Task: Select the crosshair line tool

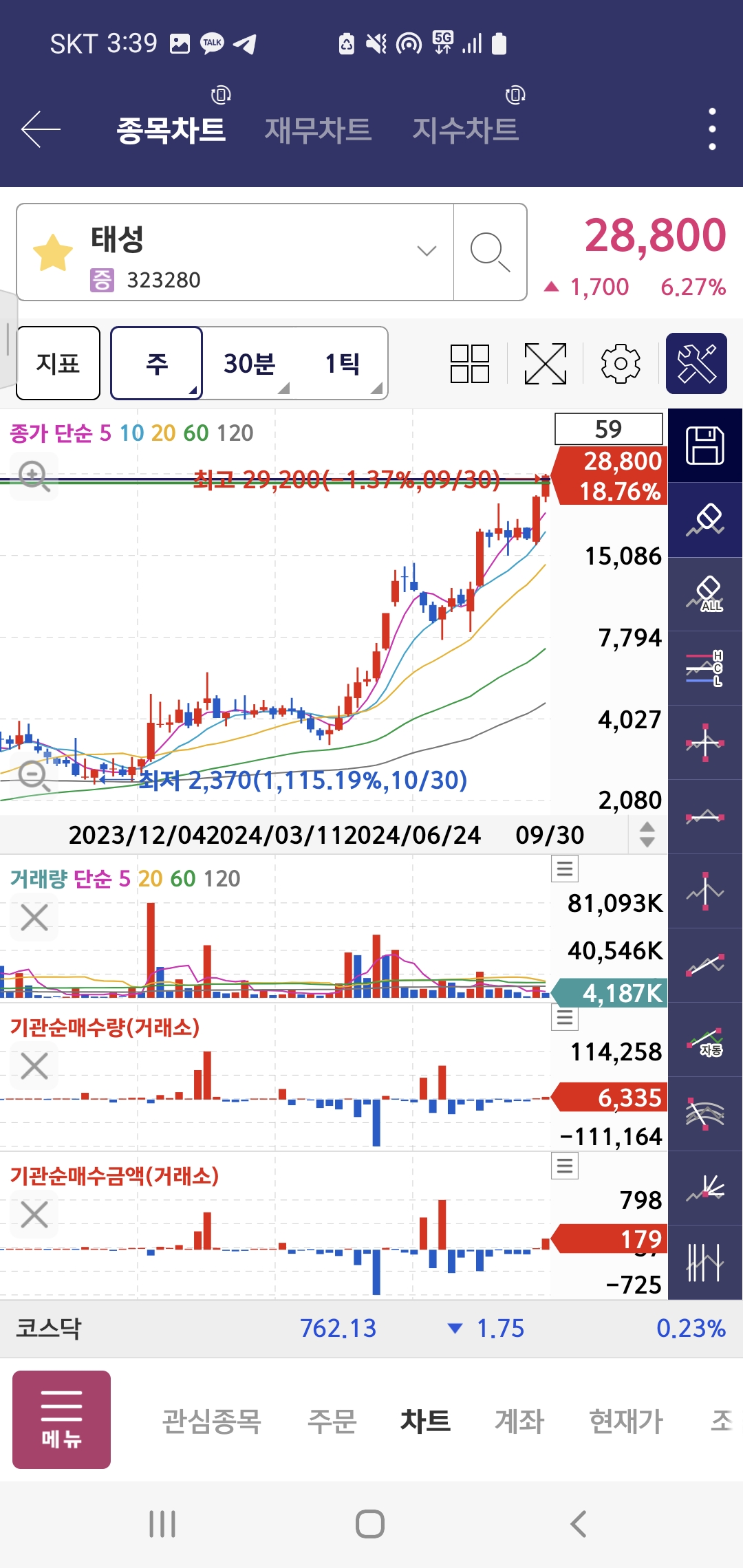Action: pyautogui.click(x=705, y=743)
